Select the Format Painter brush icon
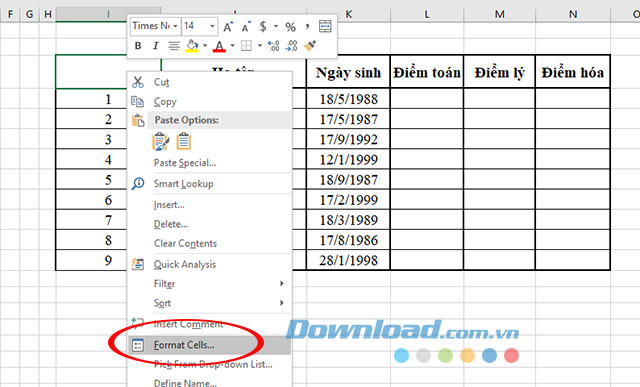640x387 pixels. 310,46
